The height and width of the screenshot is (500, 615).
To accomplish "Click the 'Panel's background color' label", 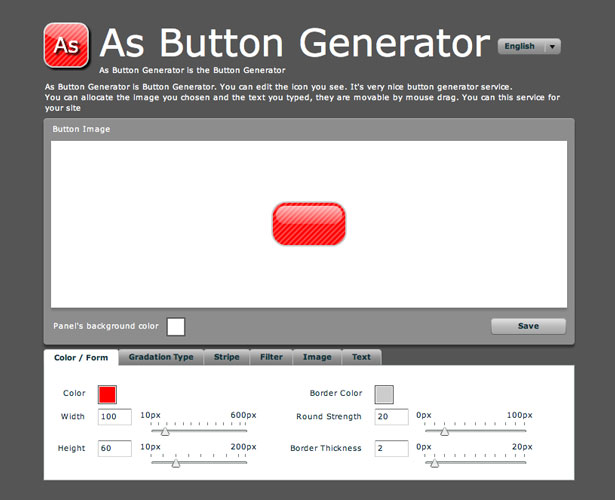I will (106, 326).
